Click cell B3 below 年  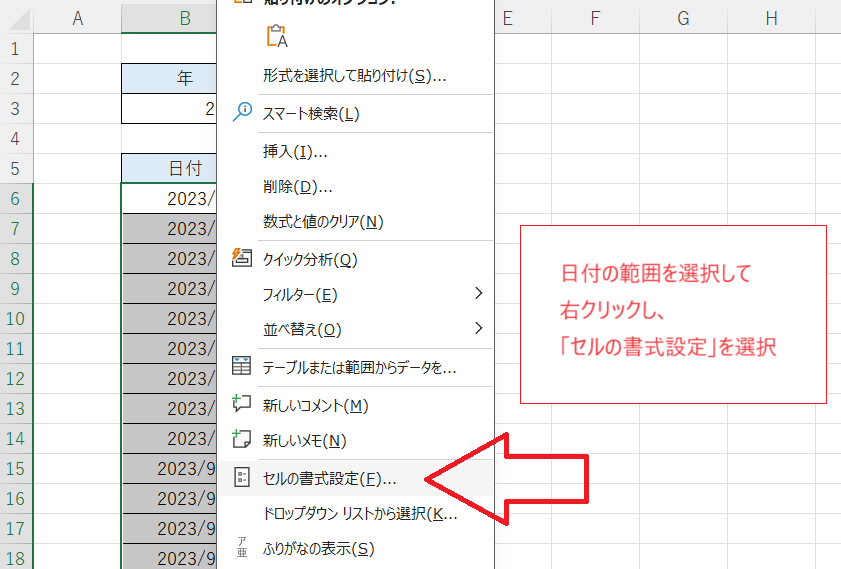(169, 109)
